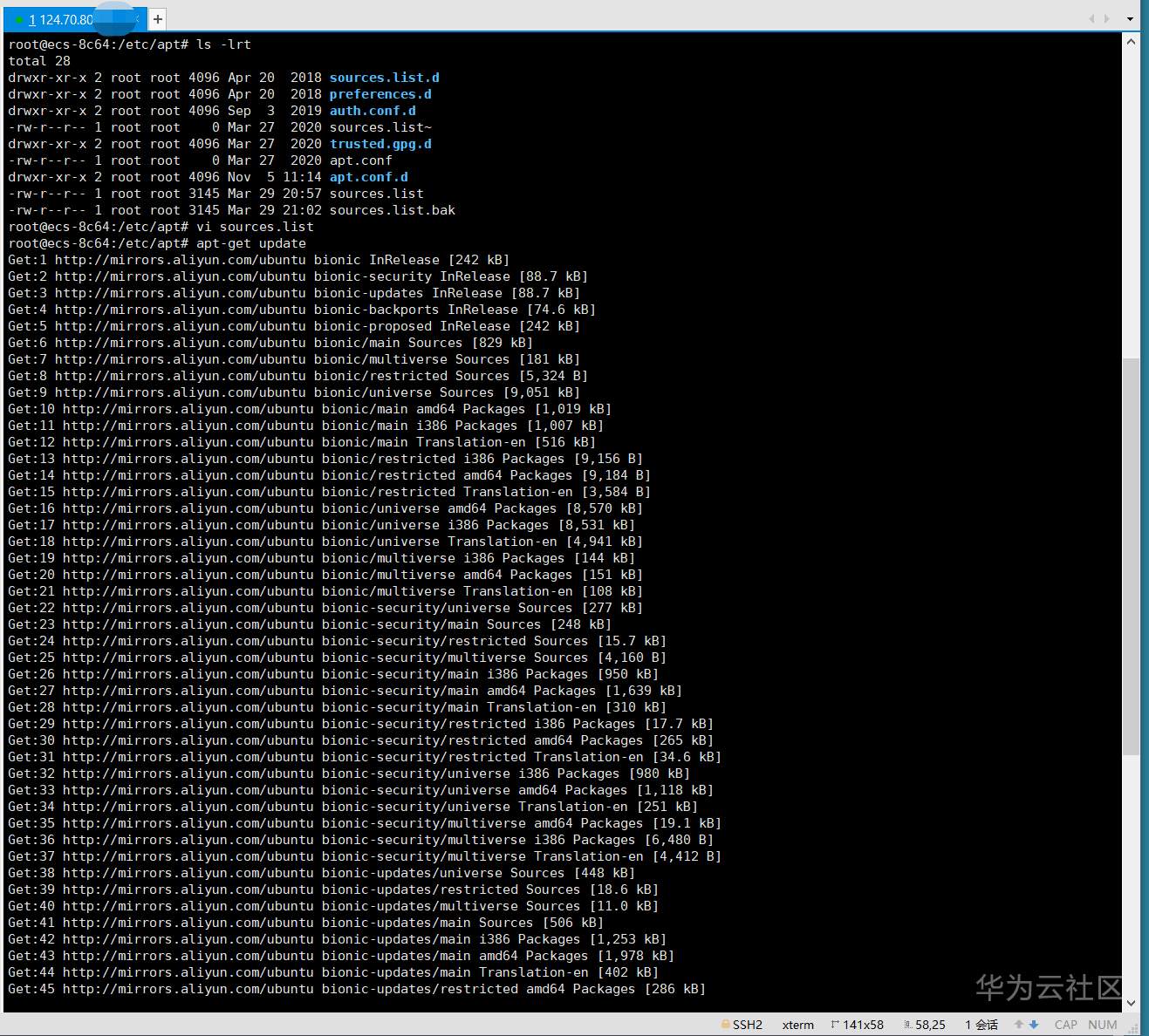This screenshot has width=1149, height=1036.
Task: Click the Get:4 bionic-backports InRelease line
Action: pos(302,310)
